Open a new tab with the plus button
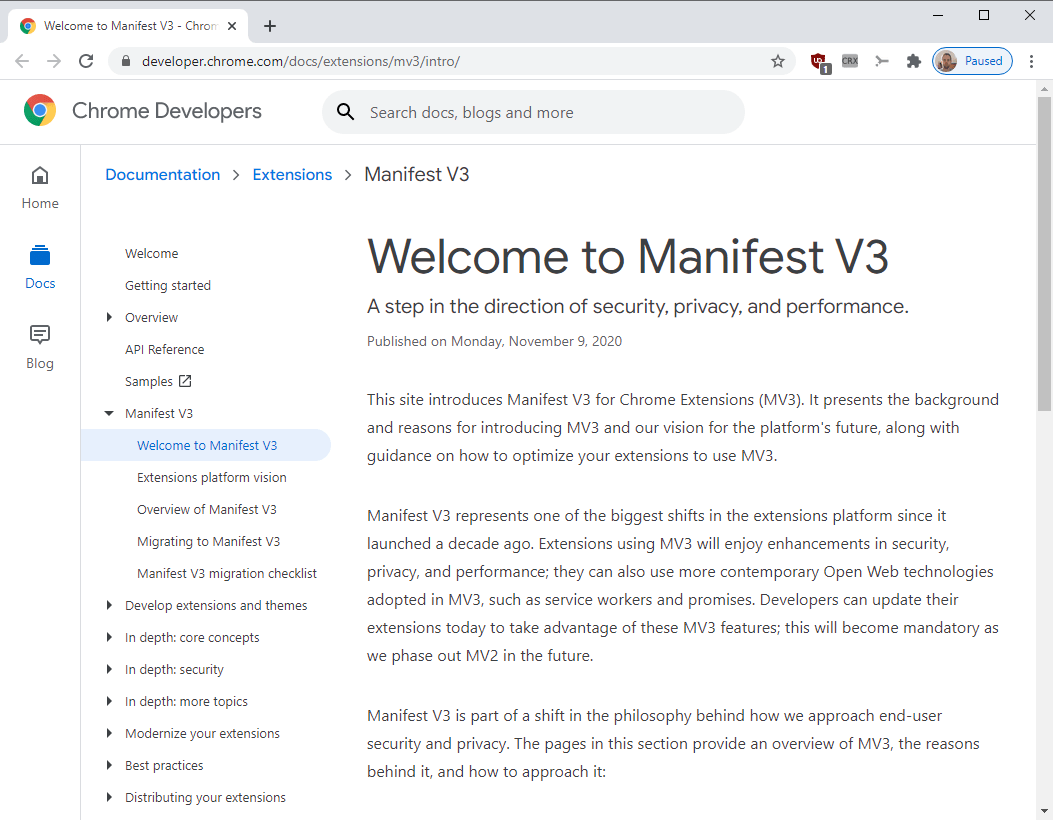 [x=270, y=26]
